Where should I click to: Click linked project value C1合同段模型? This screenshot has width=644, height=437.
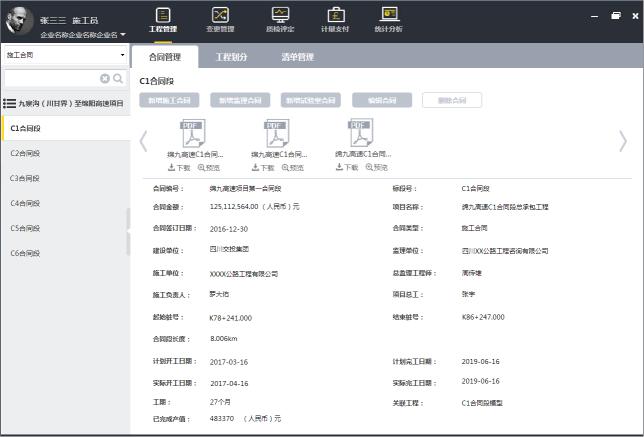pyautogui.click(x=482, y=403)
